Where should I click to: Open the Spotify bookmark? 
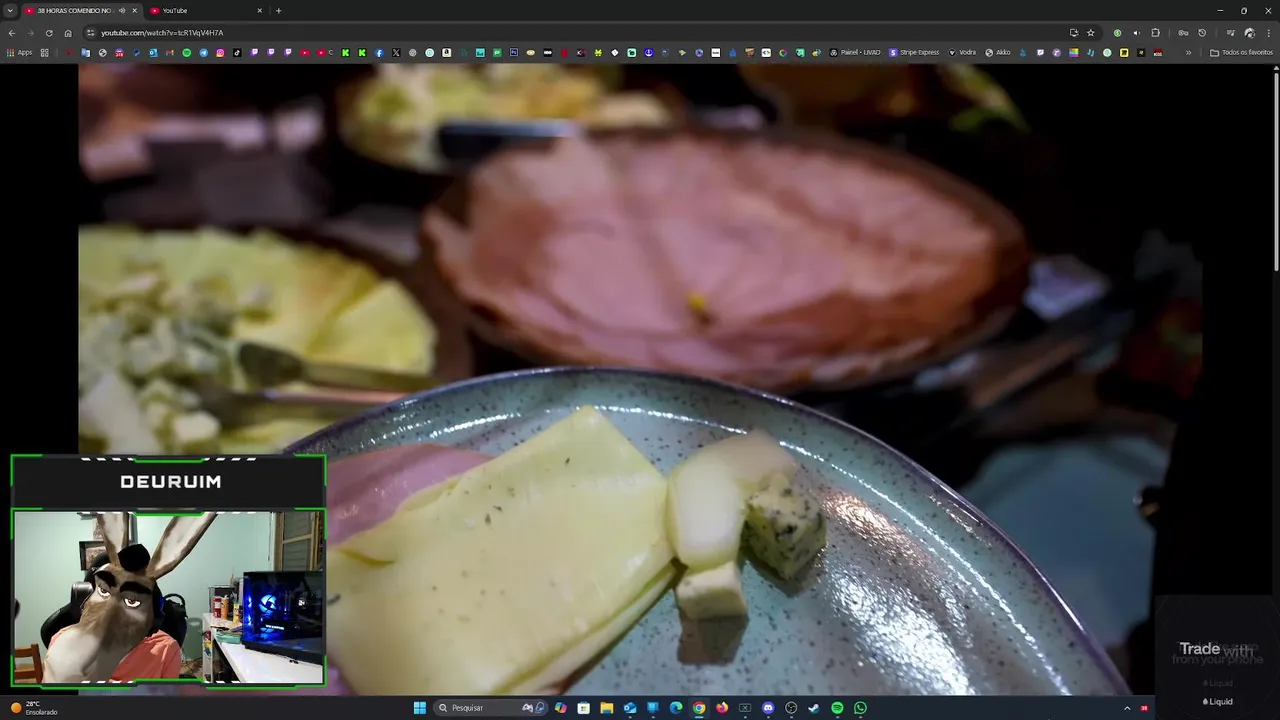[186, 52]
